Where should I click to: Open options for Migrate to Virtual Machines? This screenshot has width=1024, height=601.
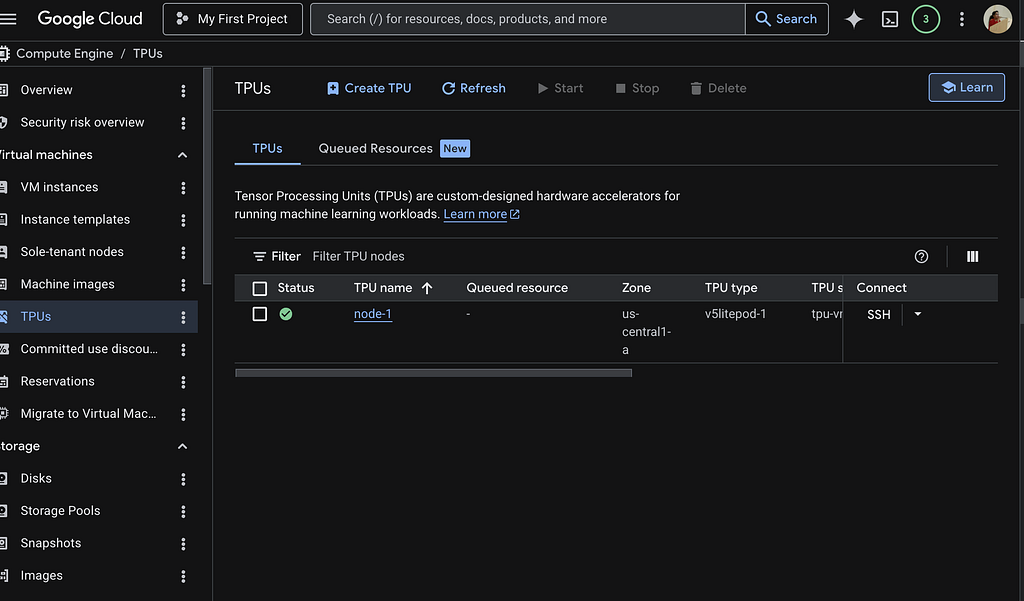[183, 414]
